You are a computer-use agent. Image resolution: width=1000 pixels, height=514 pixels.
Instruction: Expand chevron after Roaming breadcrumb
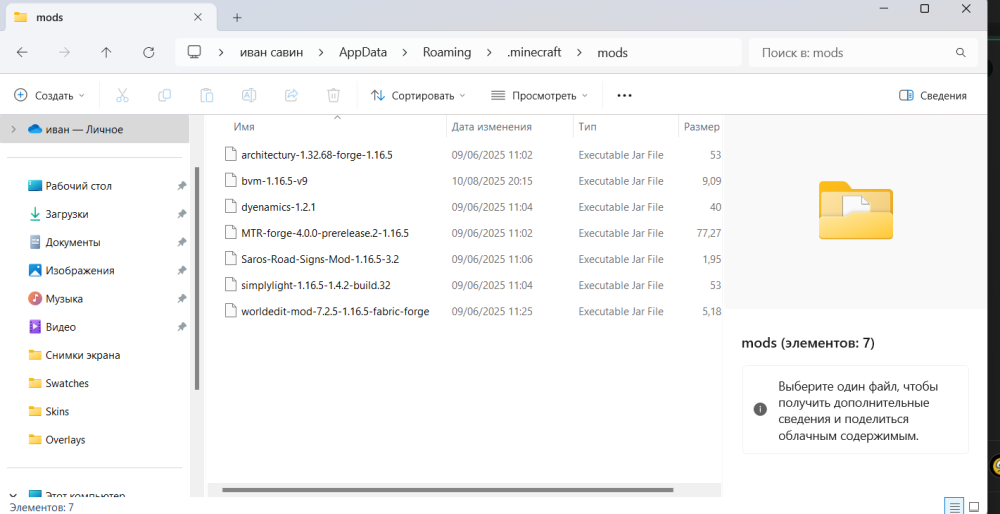click(490, 53)
